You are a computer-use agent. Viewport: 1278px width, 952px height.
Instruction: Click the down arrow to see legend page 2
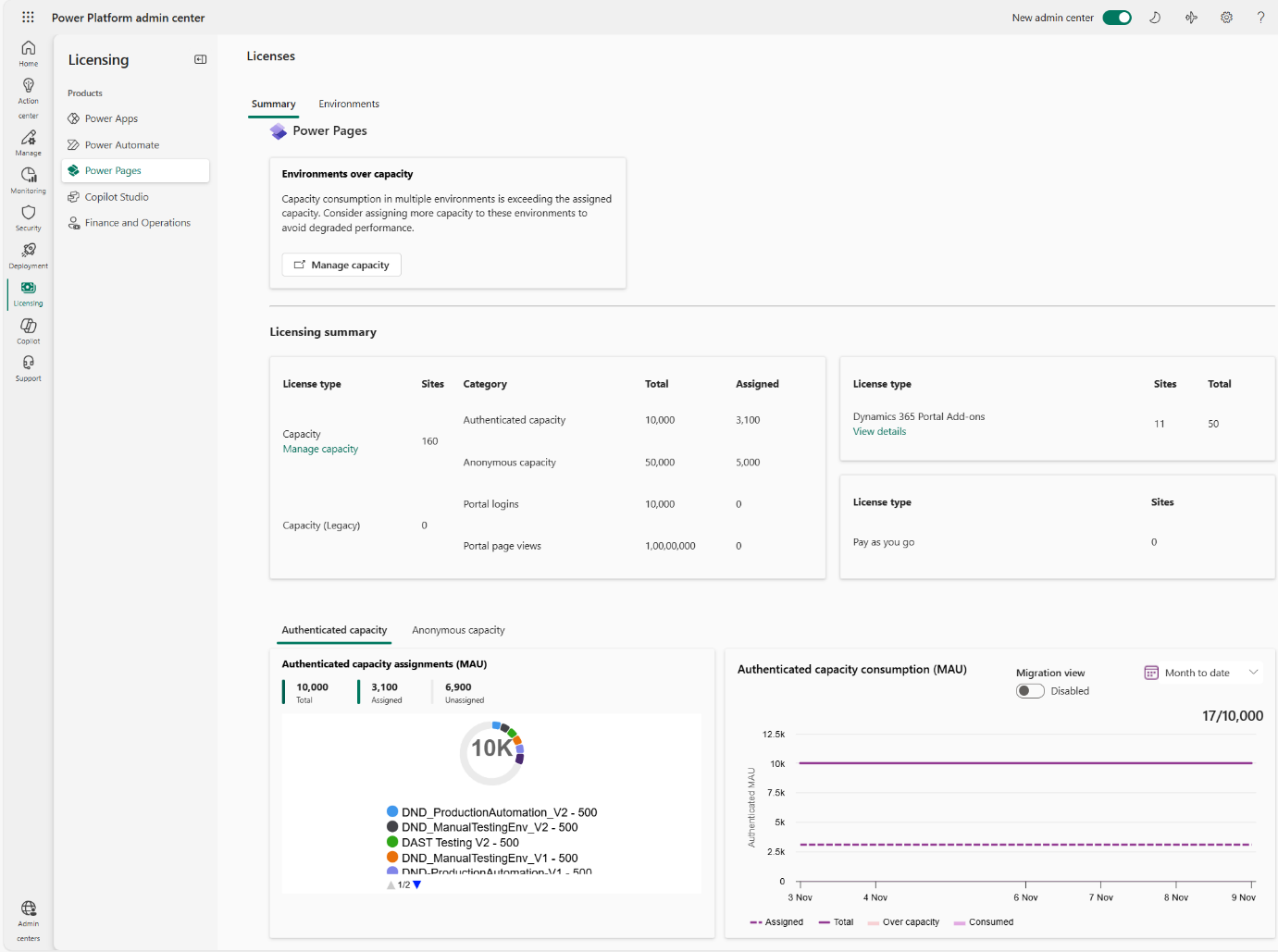click(x=416, y=884)
